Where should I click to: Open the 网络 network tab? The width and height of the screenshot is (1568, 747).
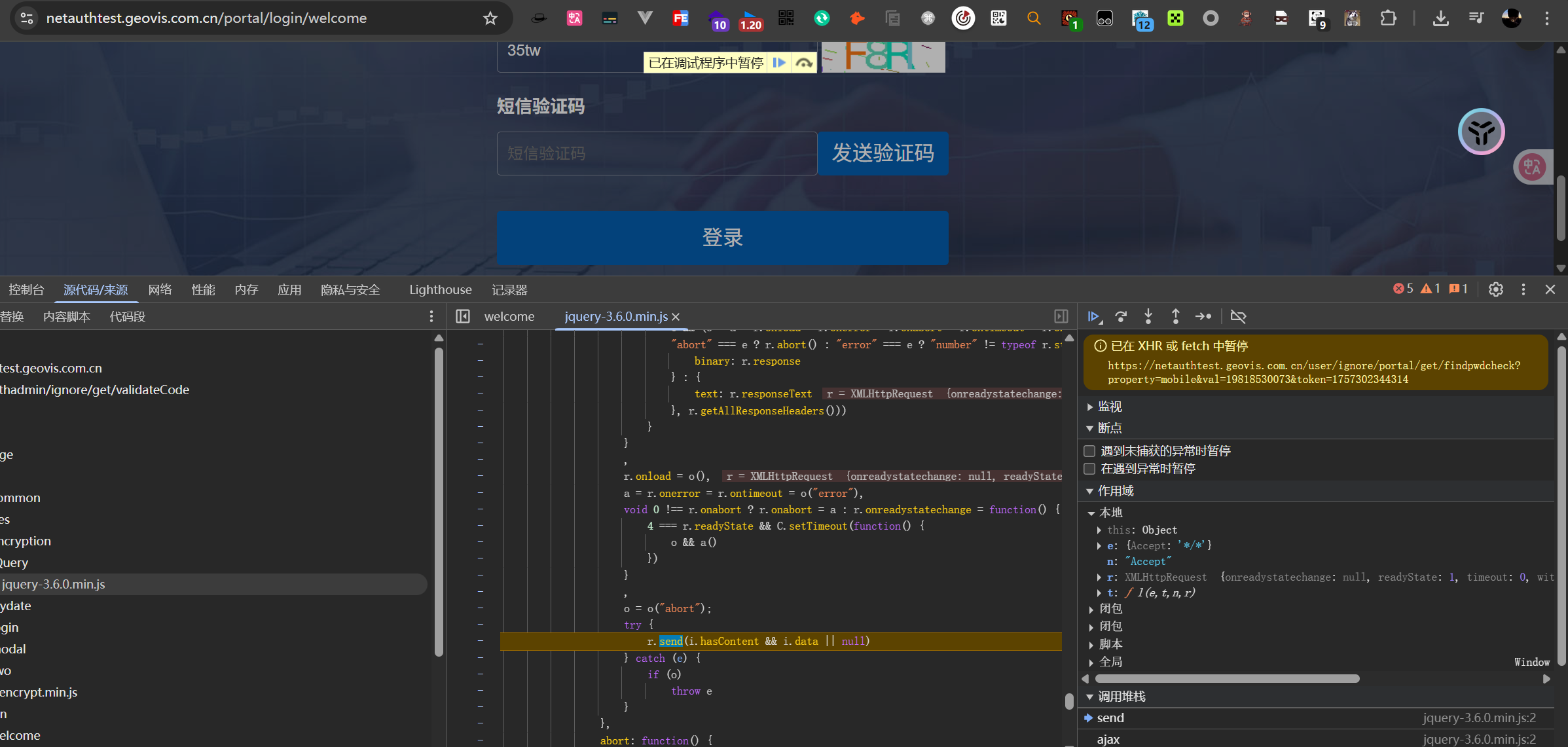pos(160,290)
